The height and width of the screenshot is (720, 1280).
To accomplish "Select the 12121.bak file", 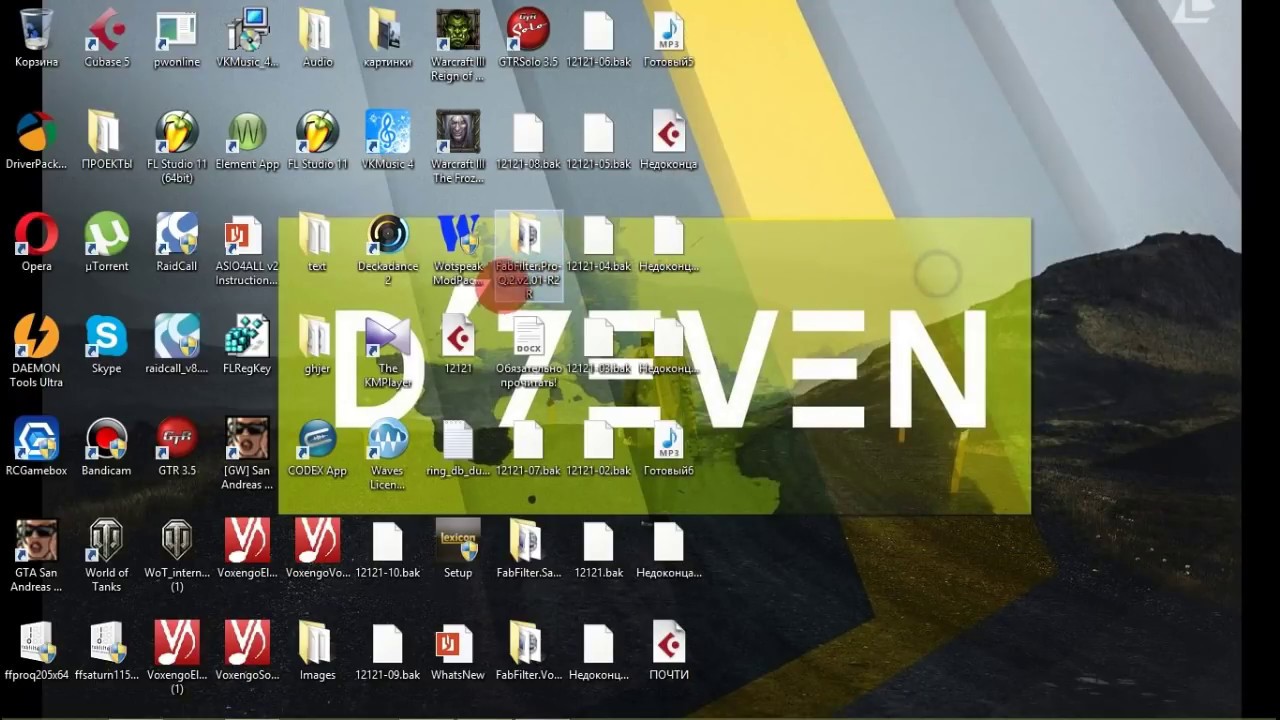I will pyautogui.click(x=598, y=548).
